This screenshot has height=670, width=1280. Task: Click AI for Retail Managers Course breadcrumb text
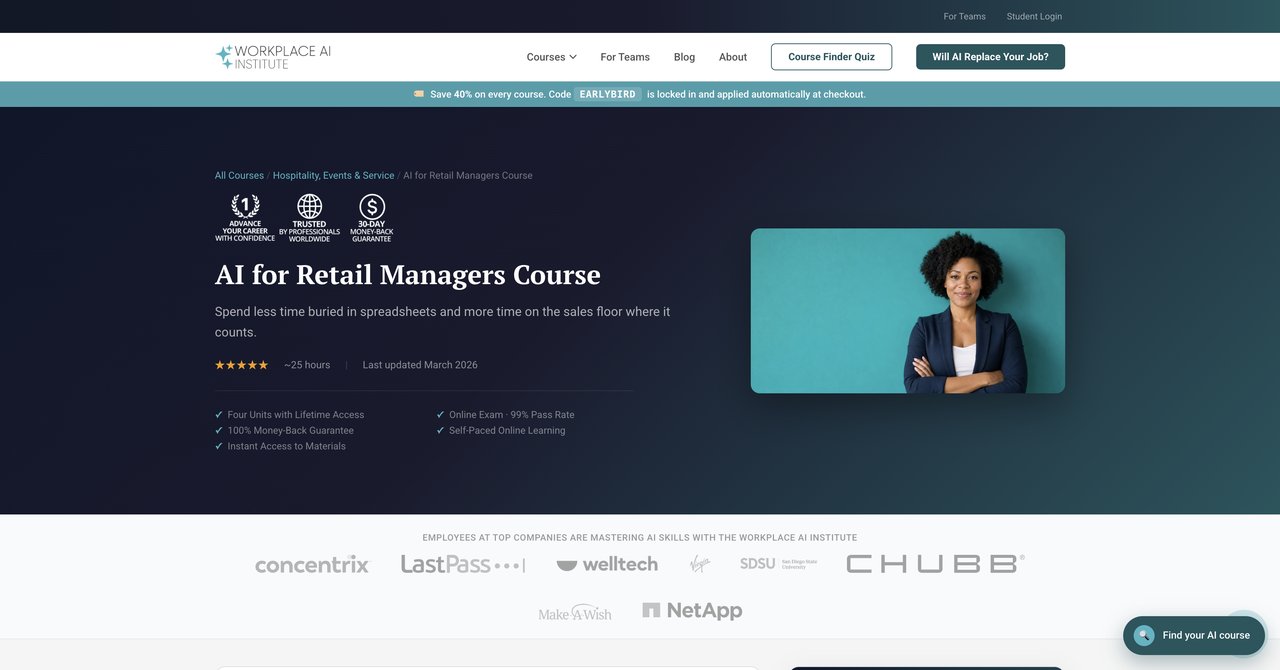pos(468,176)
